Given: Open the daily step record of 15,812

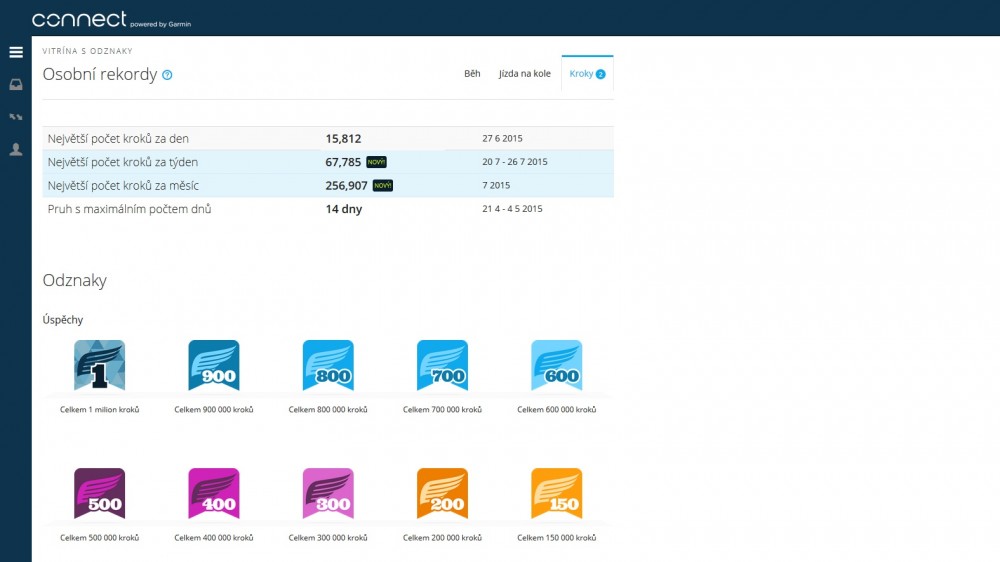Looking at the screenshot, I should coord(343,138).
